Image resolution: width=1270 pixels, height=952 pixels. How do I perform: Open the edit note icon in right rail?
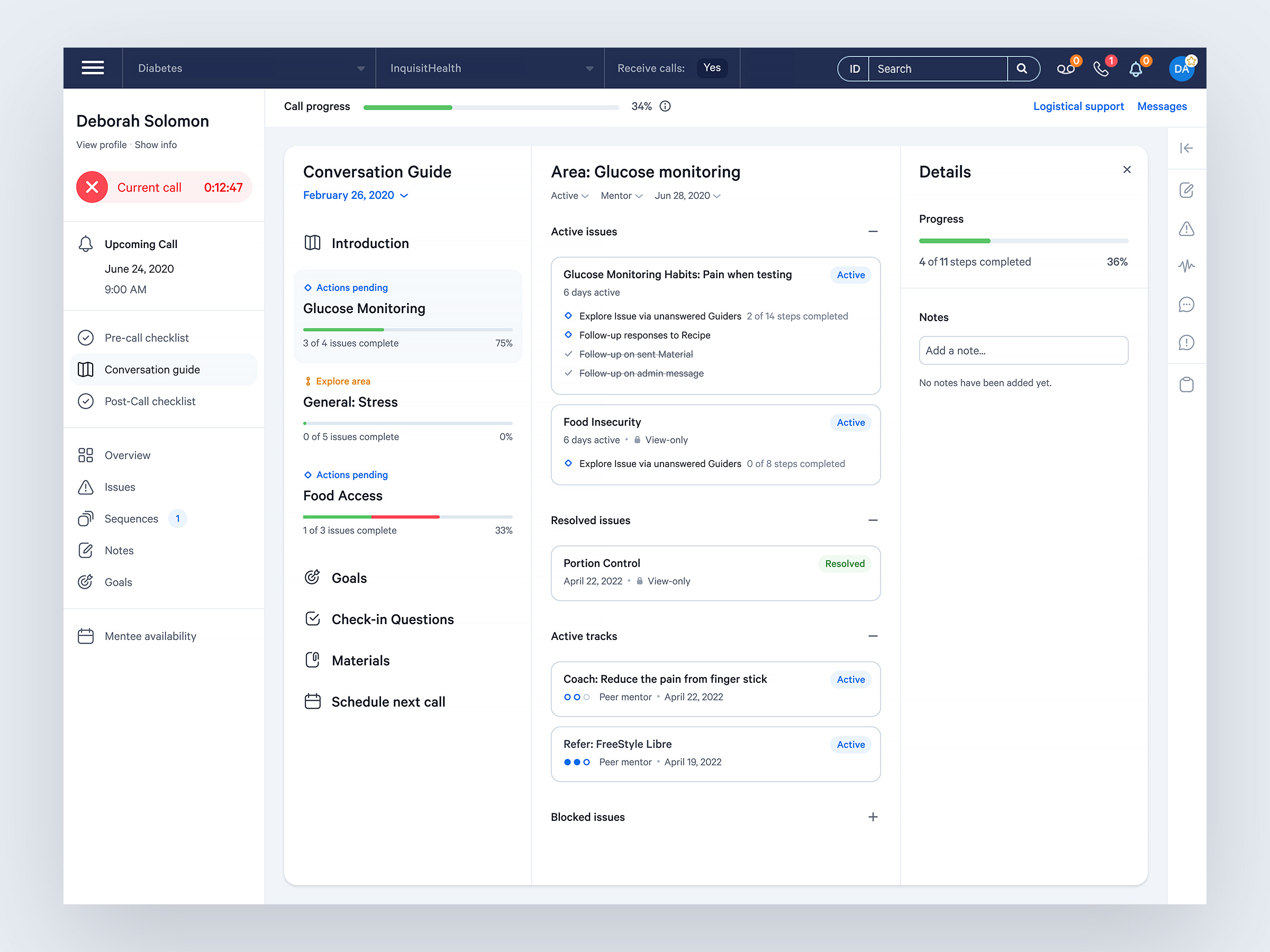click(1186, 190)
